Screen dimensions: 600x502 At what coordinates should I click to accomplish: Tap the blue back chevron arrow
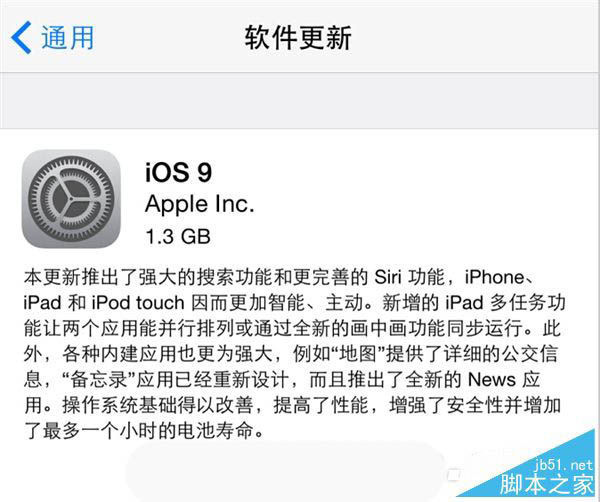coord(21,37)
